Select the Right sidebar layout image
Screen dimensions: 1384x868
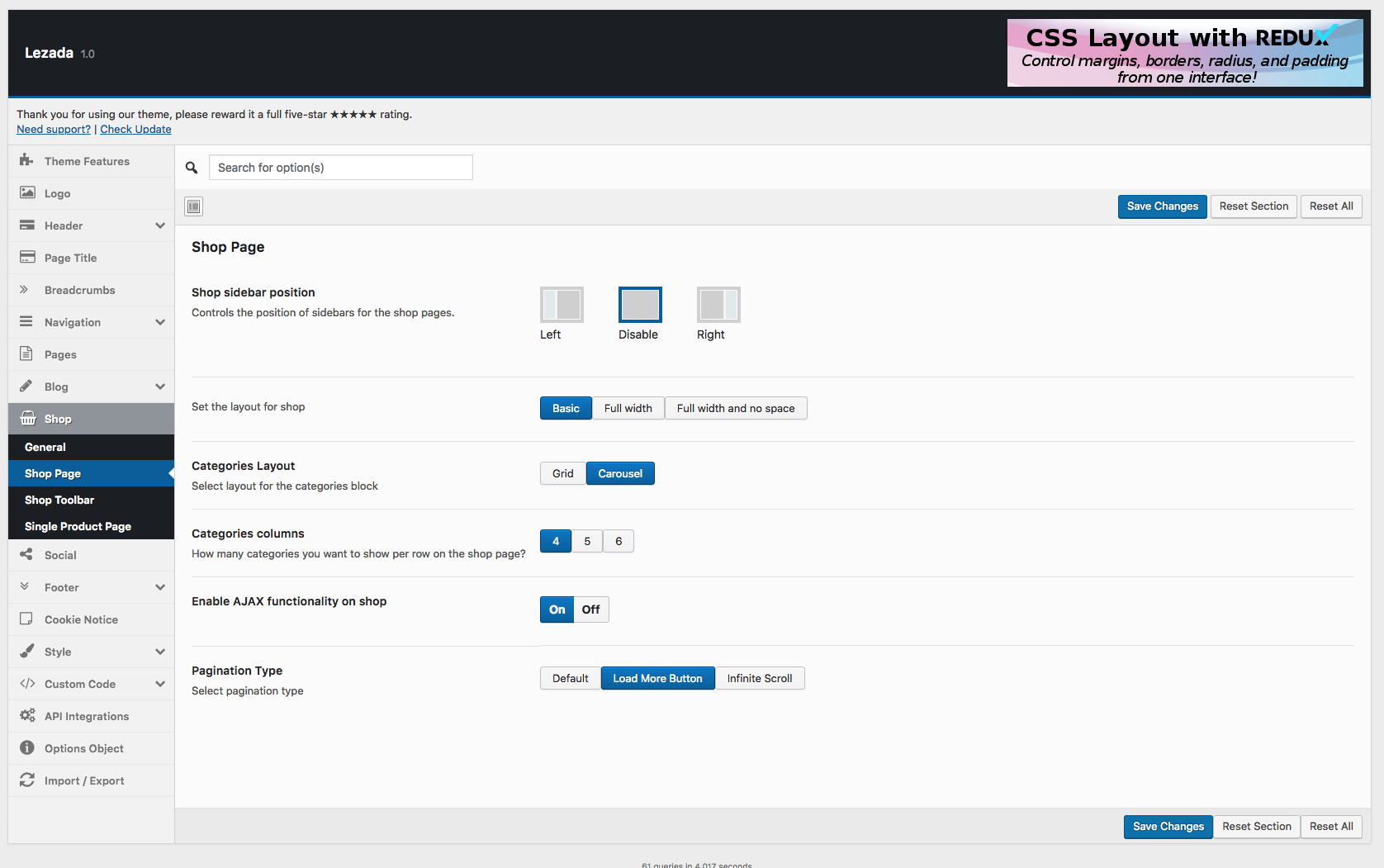(x=718, y=305)
